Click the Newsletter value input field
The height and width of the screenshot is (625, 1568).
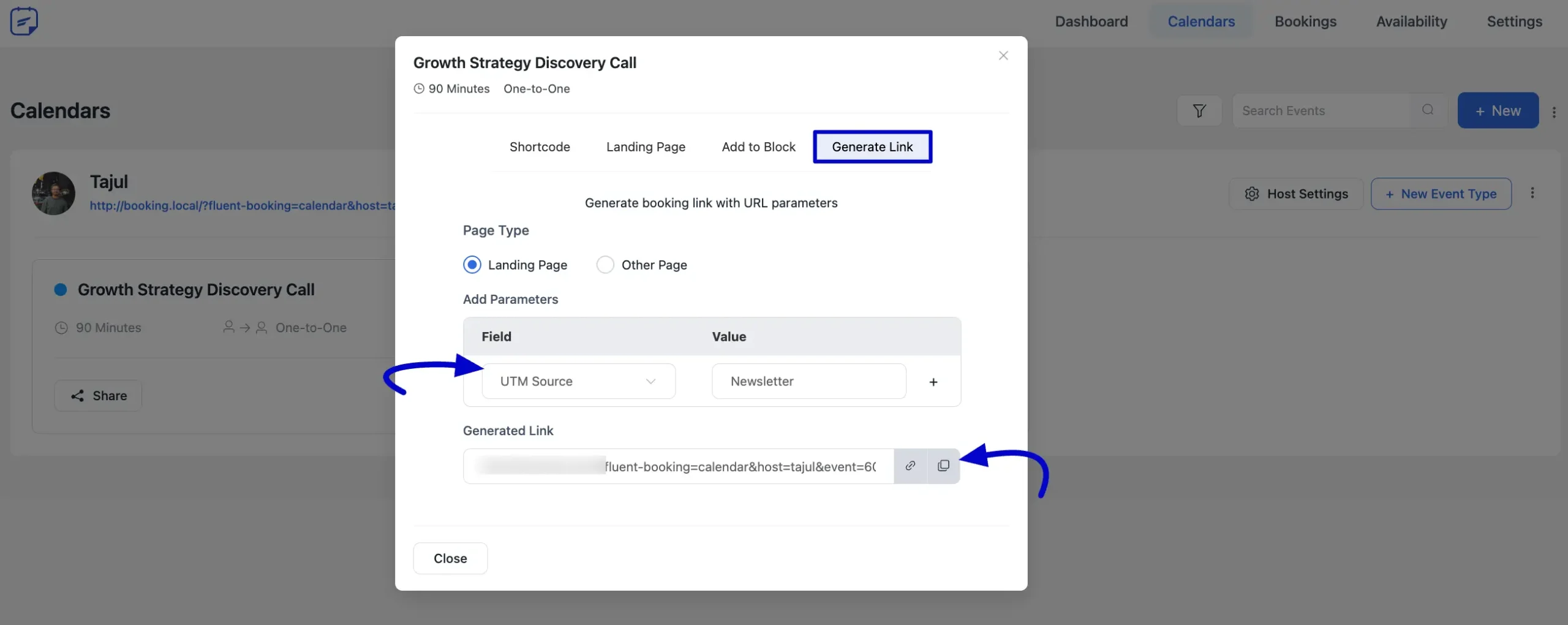pos(808,382)
